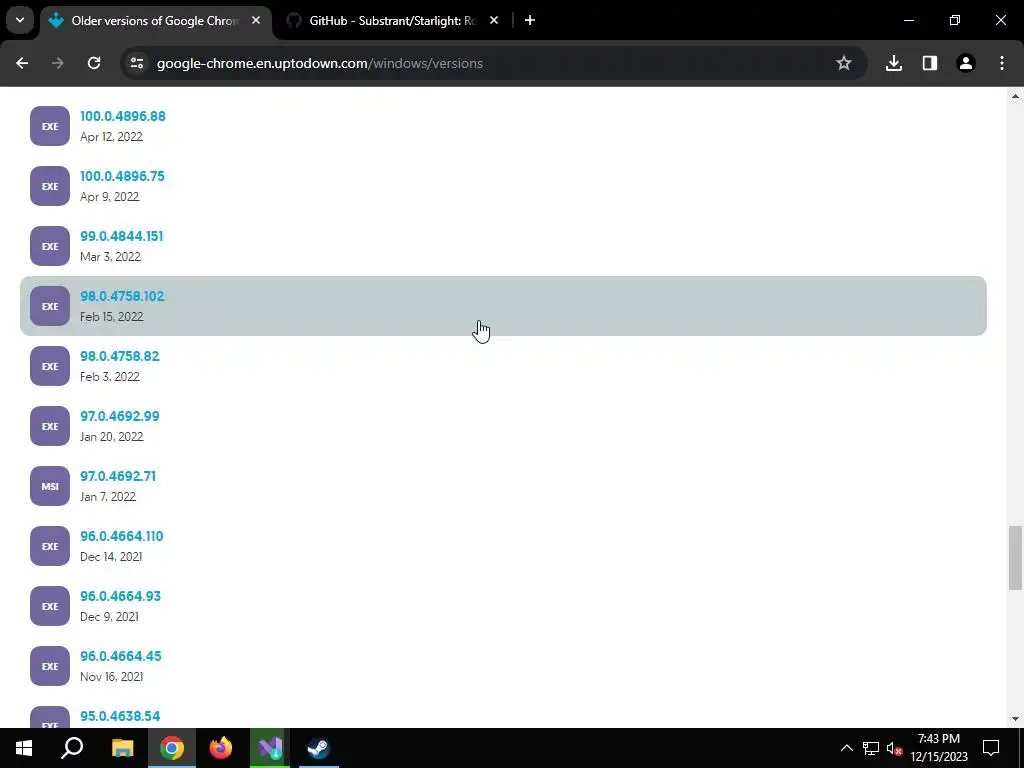Switch to Older versions of Google Chrome tab
The image size is (1024, 768).
pyautogui.click(x=155, y=21)
